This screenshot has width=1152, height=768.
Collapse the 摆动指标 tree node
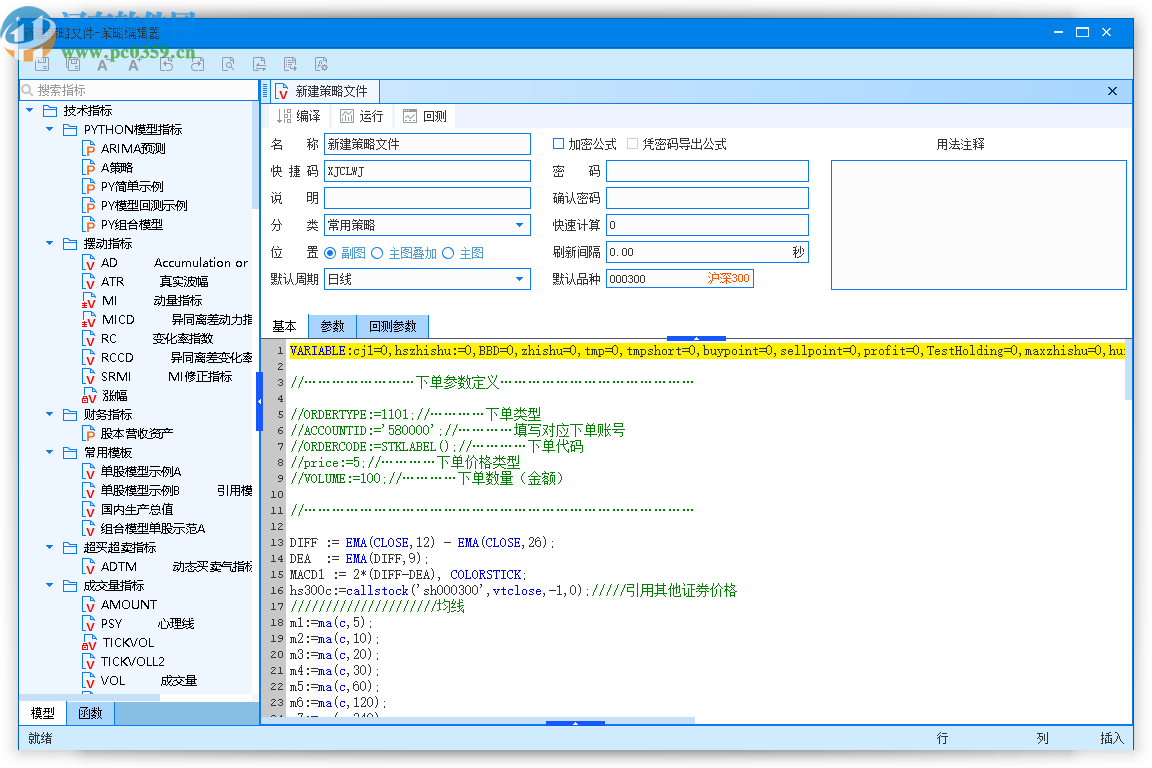(50, 243)
